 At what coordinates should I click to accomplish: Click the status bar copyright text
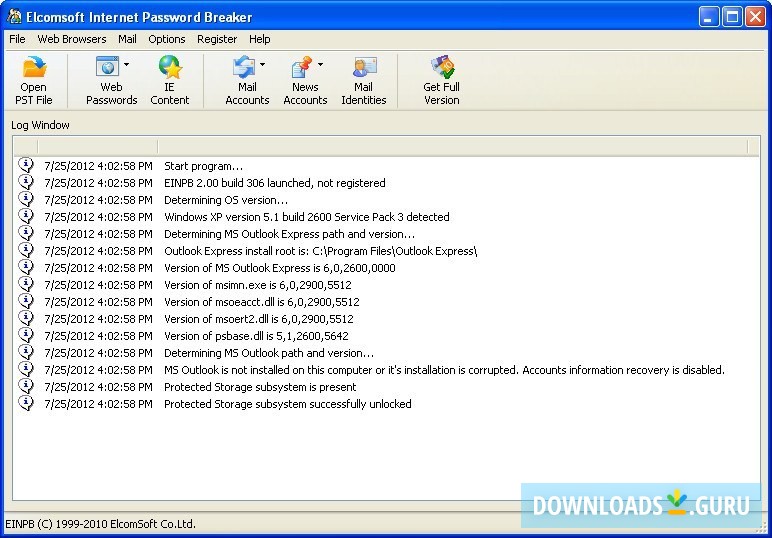[100, 524]
